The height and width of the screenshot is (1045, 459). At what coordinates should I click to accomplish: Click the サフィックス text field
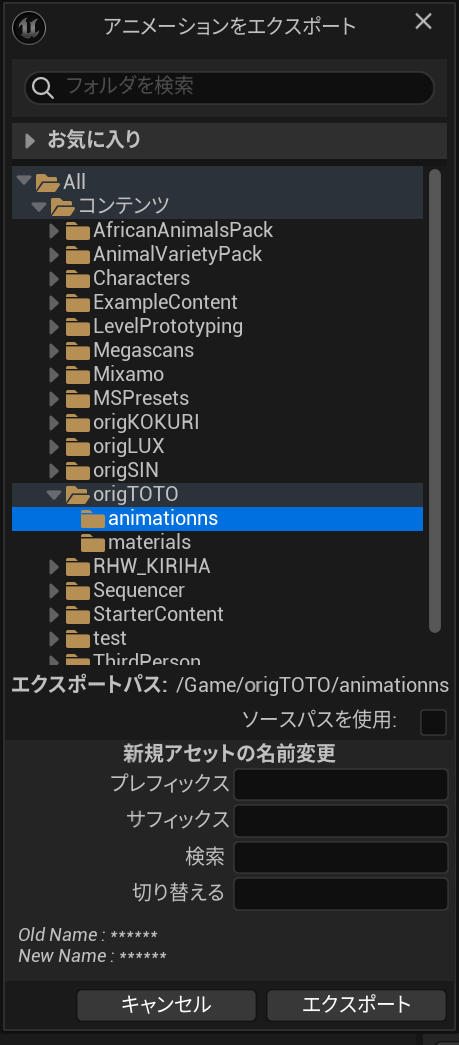click(x=341, y=820)
